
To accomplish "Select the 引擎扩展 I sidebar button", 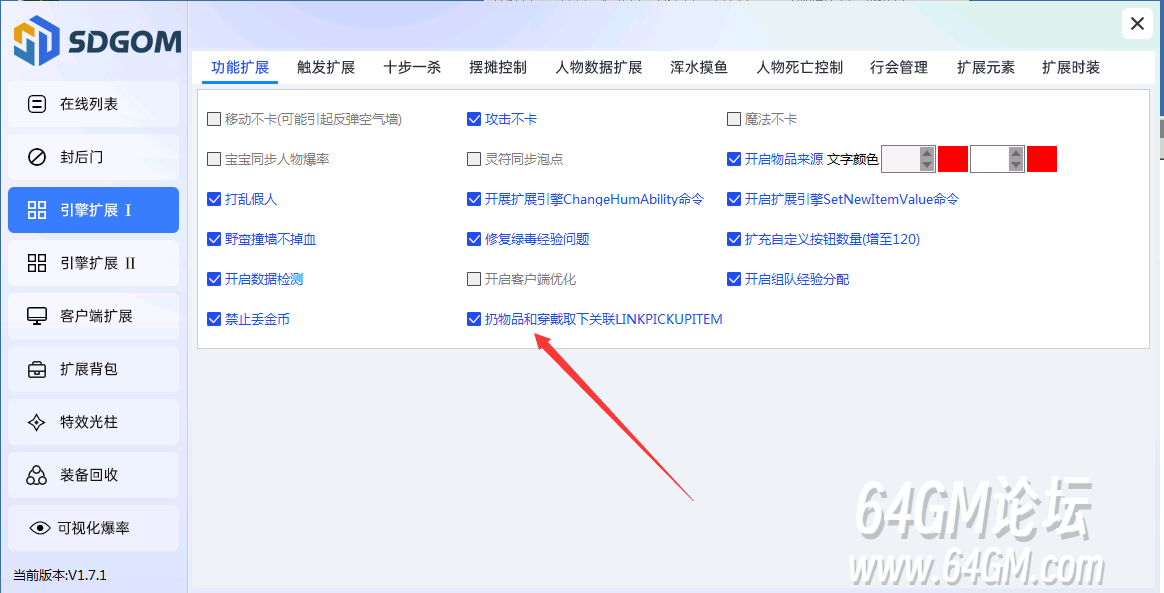I will (93, 210).
